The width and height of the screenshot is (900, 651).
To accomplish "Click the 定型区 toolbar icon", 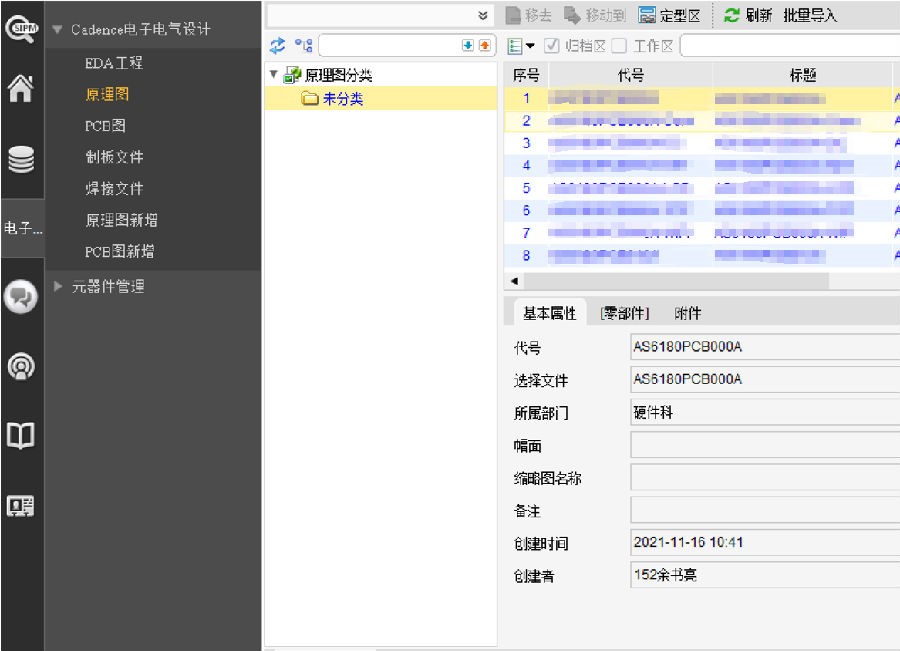I will tap(647, 15).
